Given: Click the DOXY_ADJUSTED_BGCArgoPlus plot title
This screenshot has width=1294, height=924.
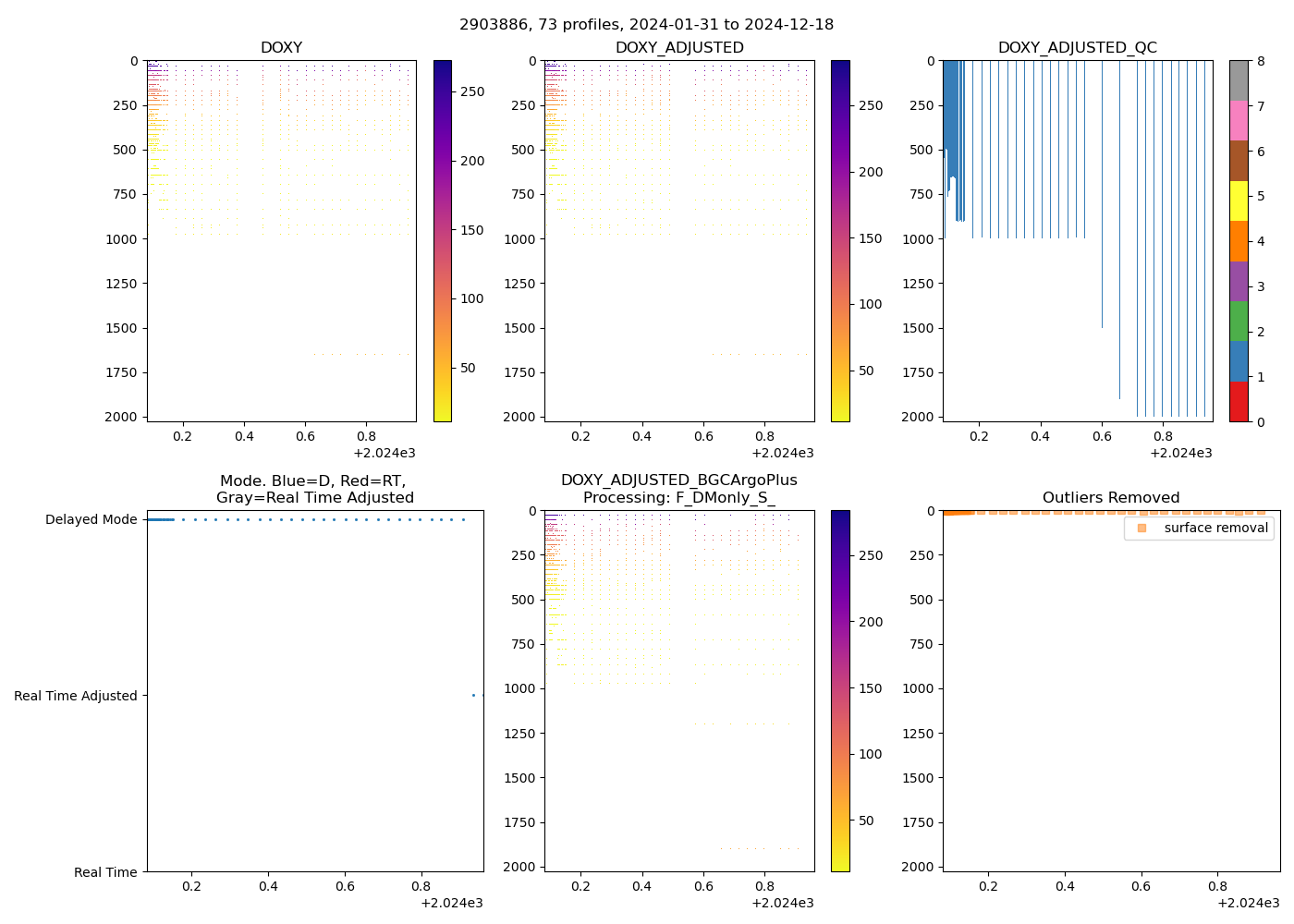Looking at the screenshot, I should 679,489.
